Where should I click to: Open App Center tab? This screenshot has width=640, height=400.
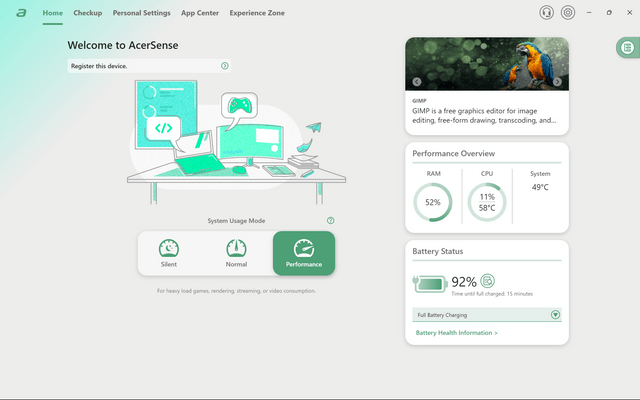[x=200, y=13]
